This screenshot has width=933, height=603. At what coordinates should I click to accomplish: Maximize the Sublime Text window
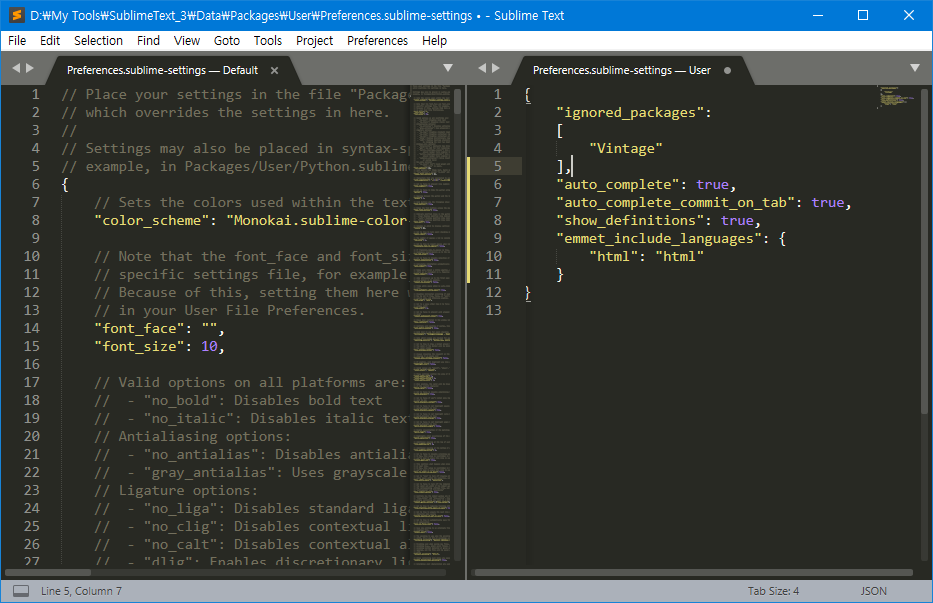pyautogui.click(x=863, y=15)
